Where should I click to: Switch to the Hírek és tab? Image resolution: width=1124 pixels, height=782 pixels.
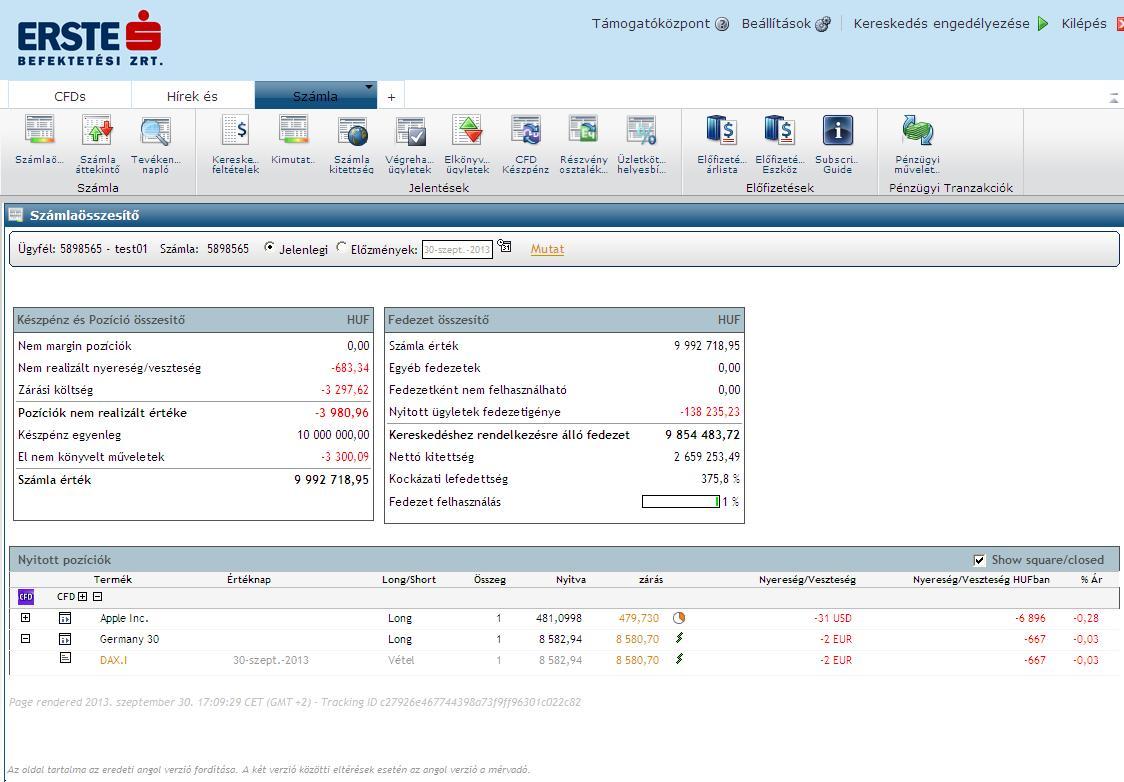tap(192, 95)
